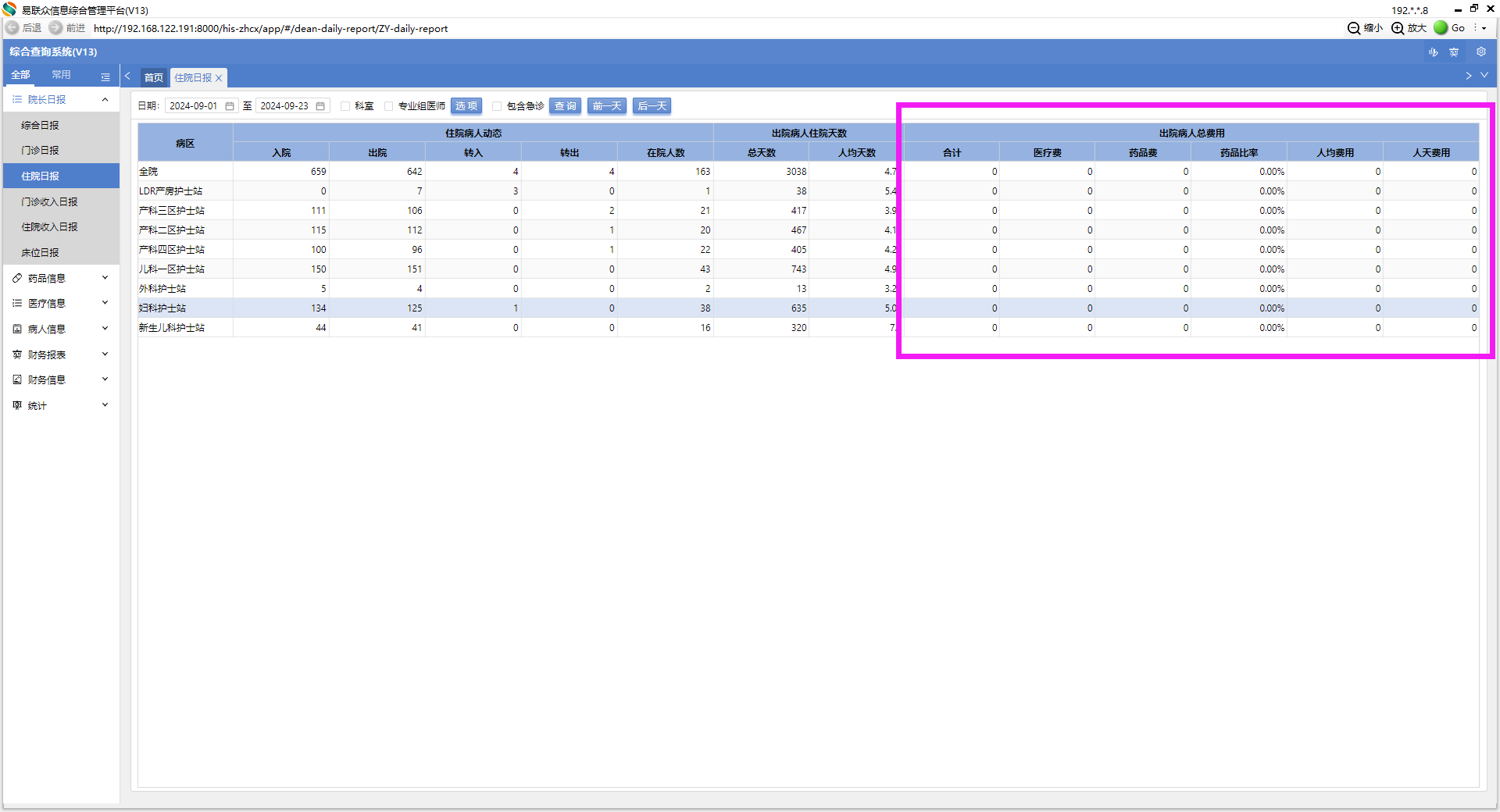Open the tab list dropdown arrow
Screen dimensions: 1500x812
(x=1484, y=76)
